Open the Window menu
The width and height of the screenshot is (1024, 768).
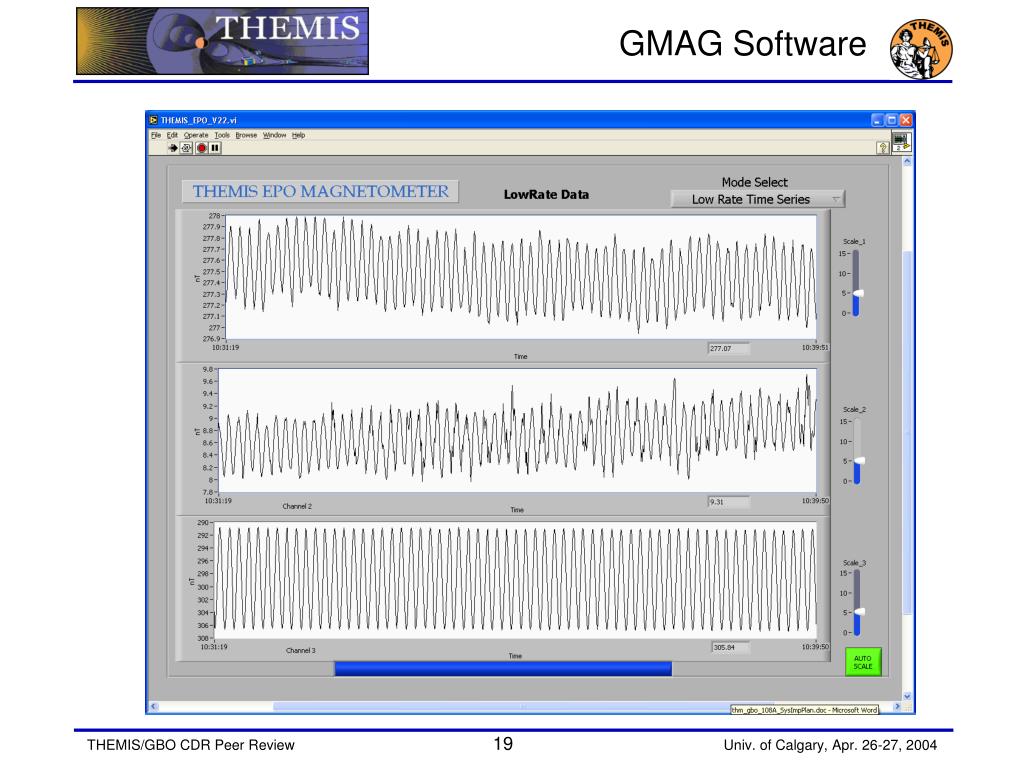point(274,135)
